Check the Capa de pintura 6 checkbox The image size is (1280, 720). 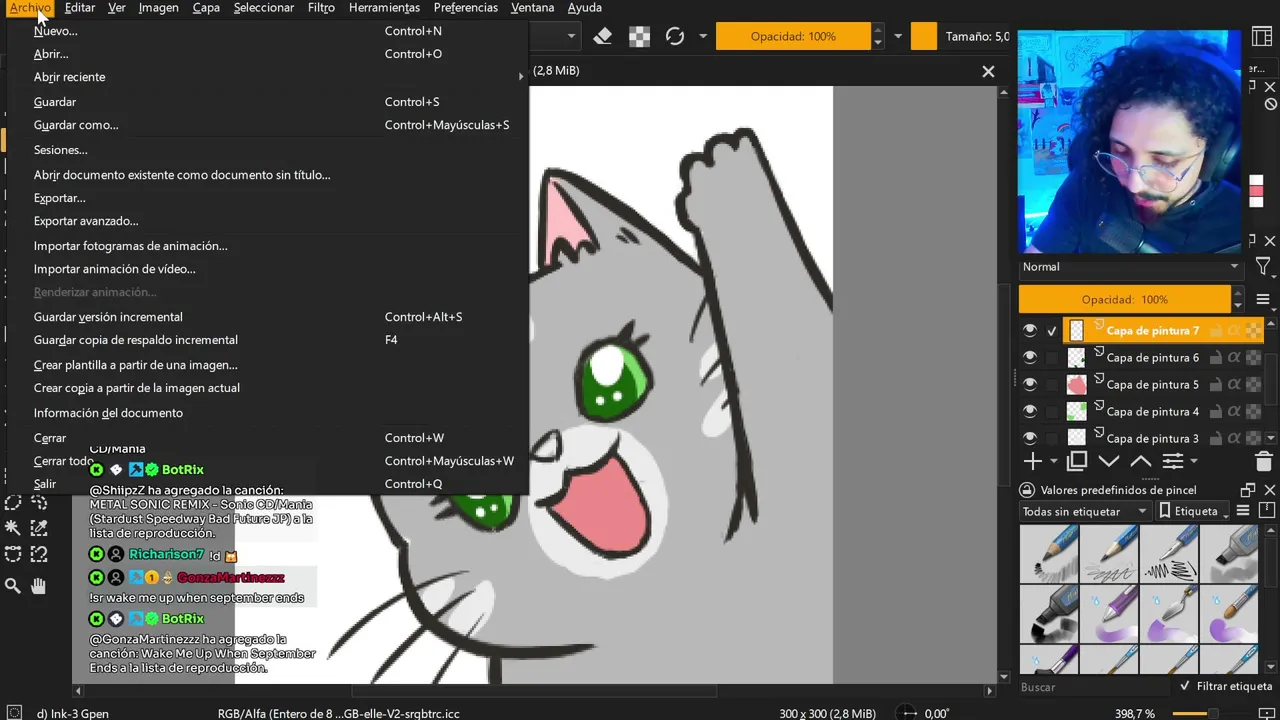tap(1052, 358)
